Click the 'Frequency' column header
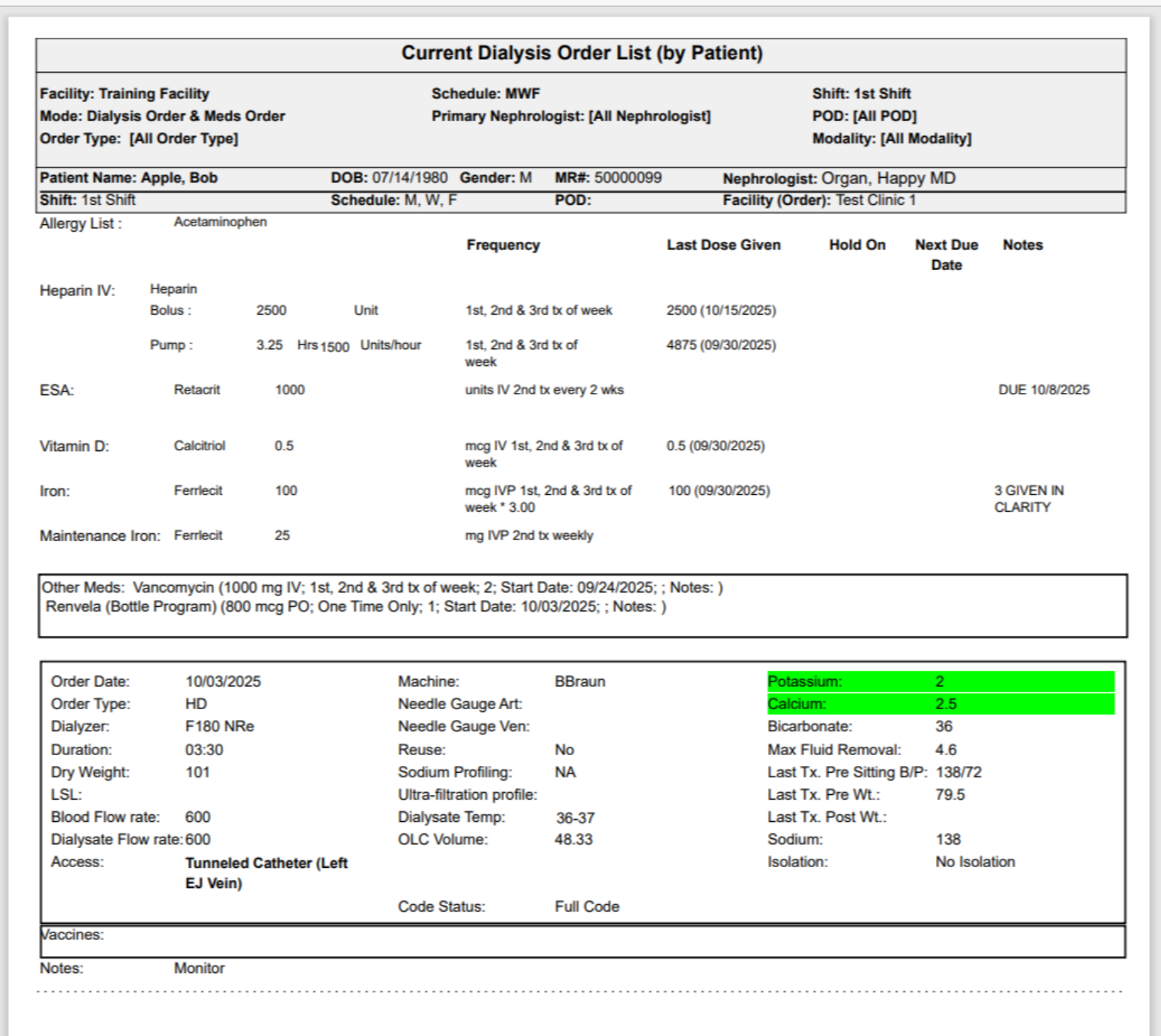The width and height of the screenshot is (1161, 1036). (503, 245)
